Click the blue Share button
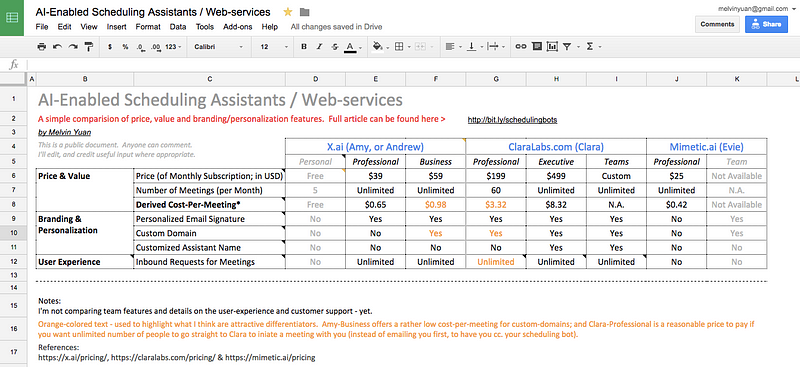The height and width of the screenshot is (367, 800). pos(766,24)
